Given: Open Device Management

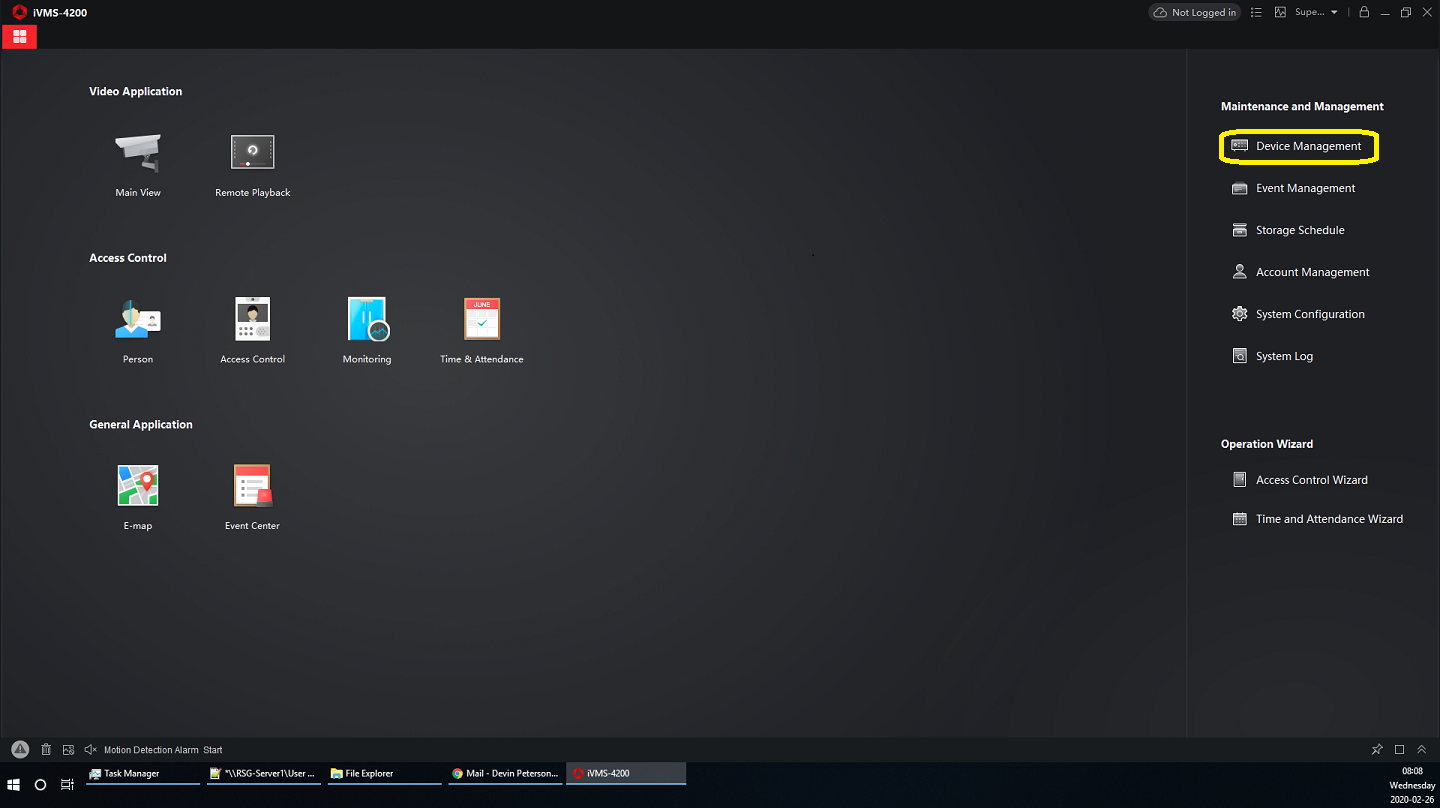Looking at the screenshot, I should [x=1308, y=146].
